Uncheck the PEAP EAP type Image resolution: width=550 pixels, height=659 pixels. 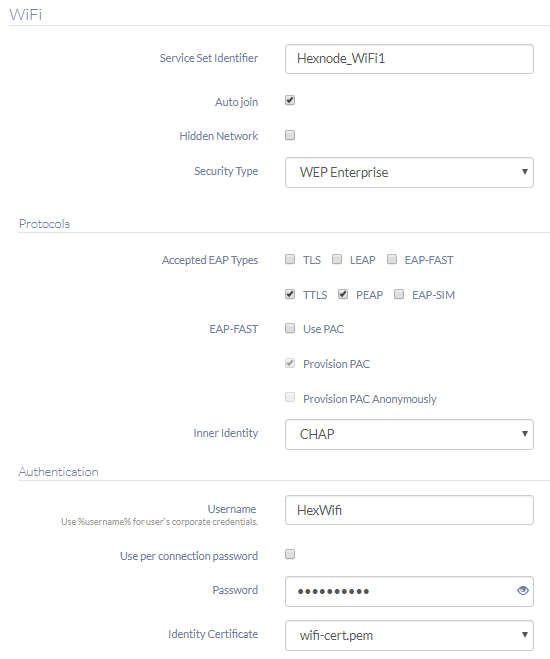click(x=343, y=294)
